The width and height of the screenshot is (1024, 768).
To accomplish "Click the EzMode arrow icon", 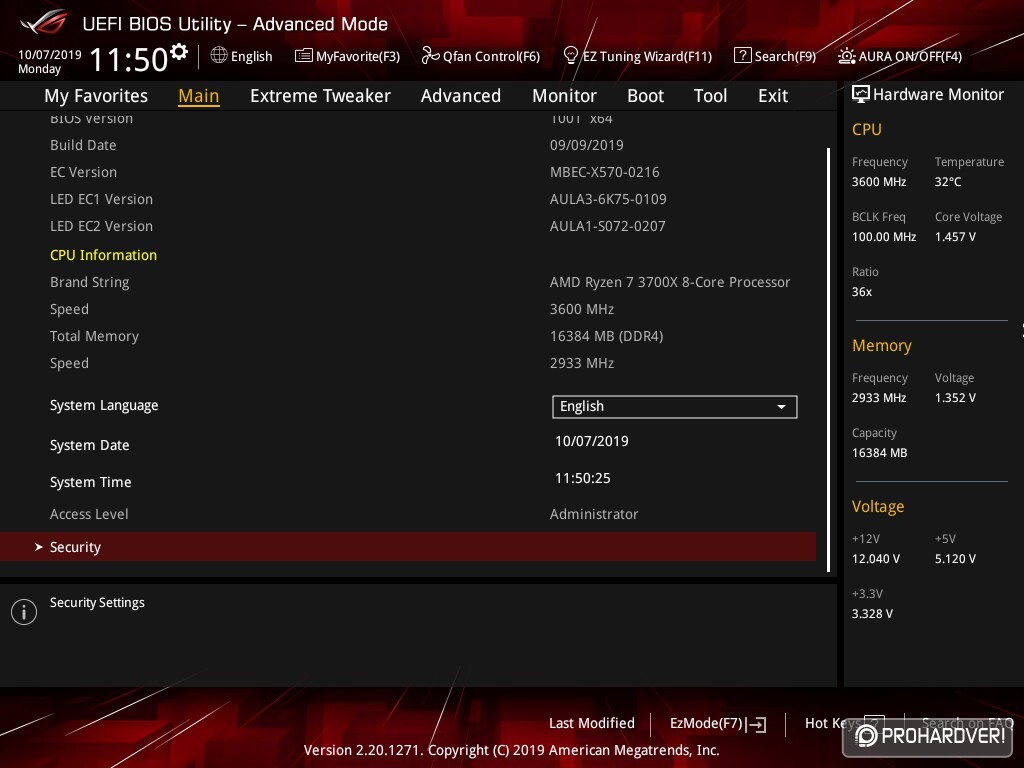I will coord(757,724).
